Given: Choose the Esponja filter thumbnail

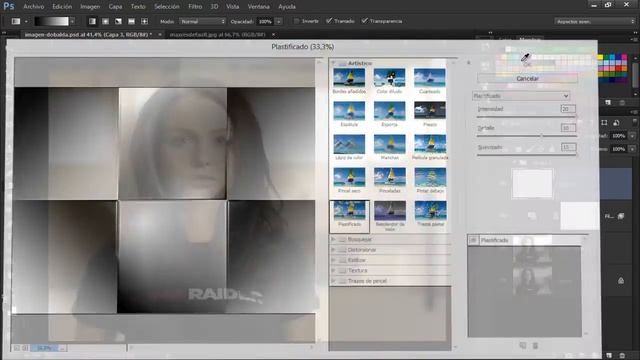Looking at the screenshot, I should click(389, 111).
